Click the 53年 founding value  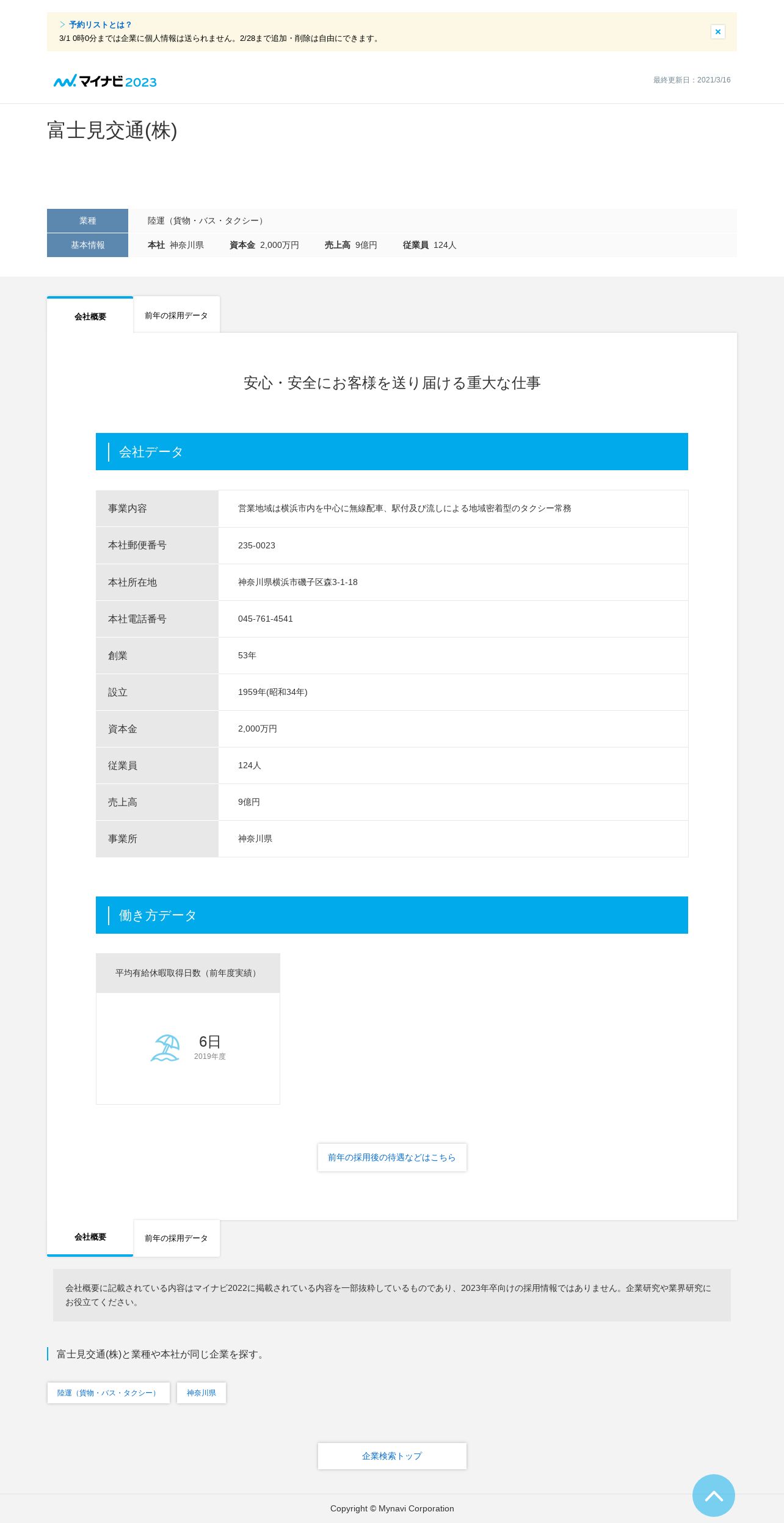click(x=247, y=655)
